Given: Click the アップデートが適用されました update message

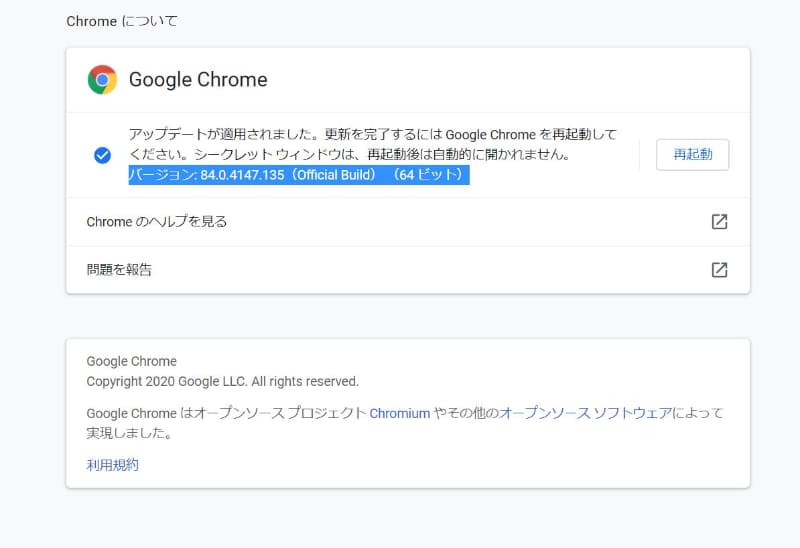Looking at the screenshot, I should 373,144.
